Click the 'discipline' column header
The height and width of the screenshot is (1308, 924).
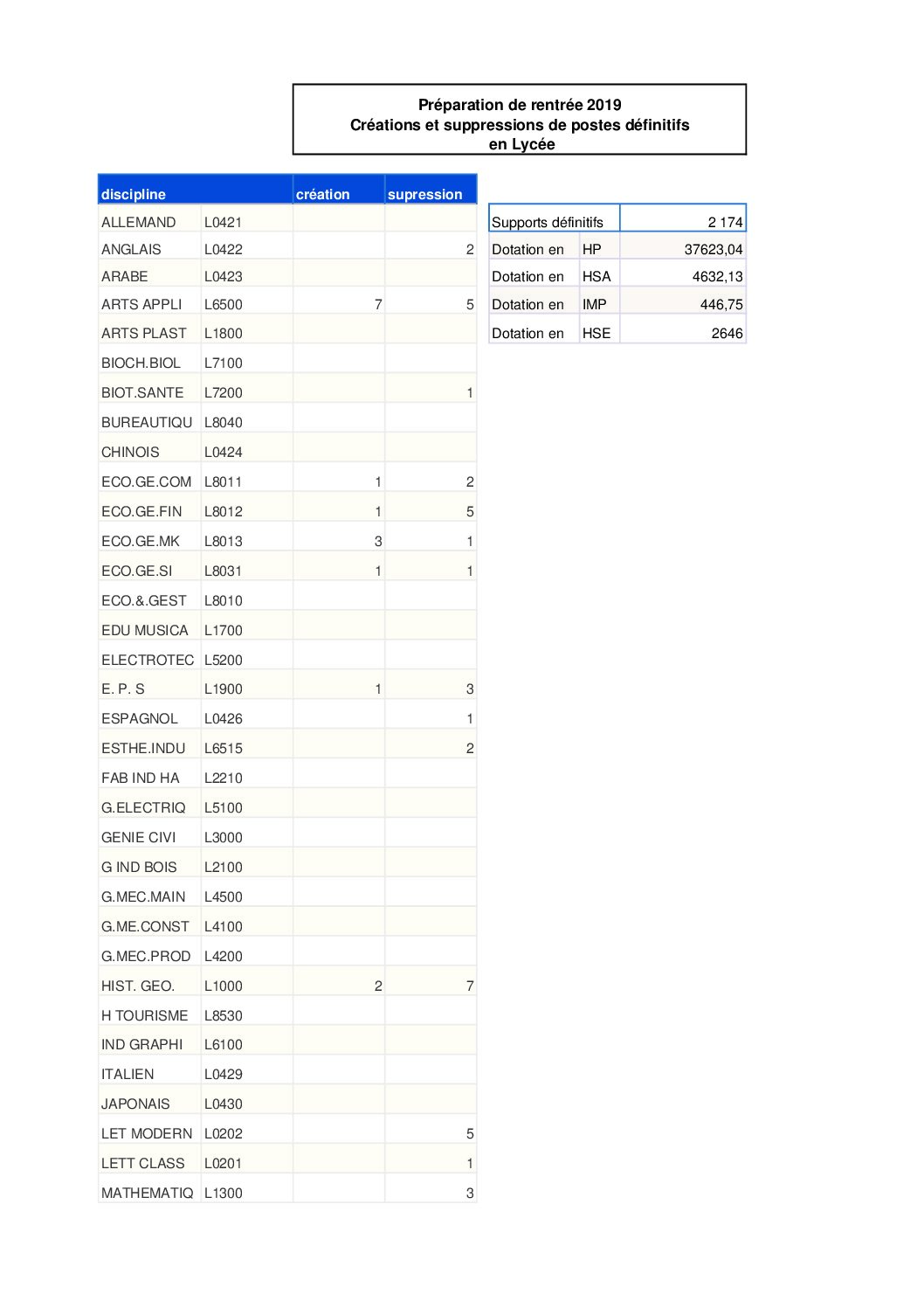tap(195, 189)
